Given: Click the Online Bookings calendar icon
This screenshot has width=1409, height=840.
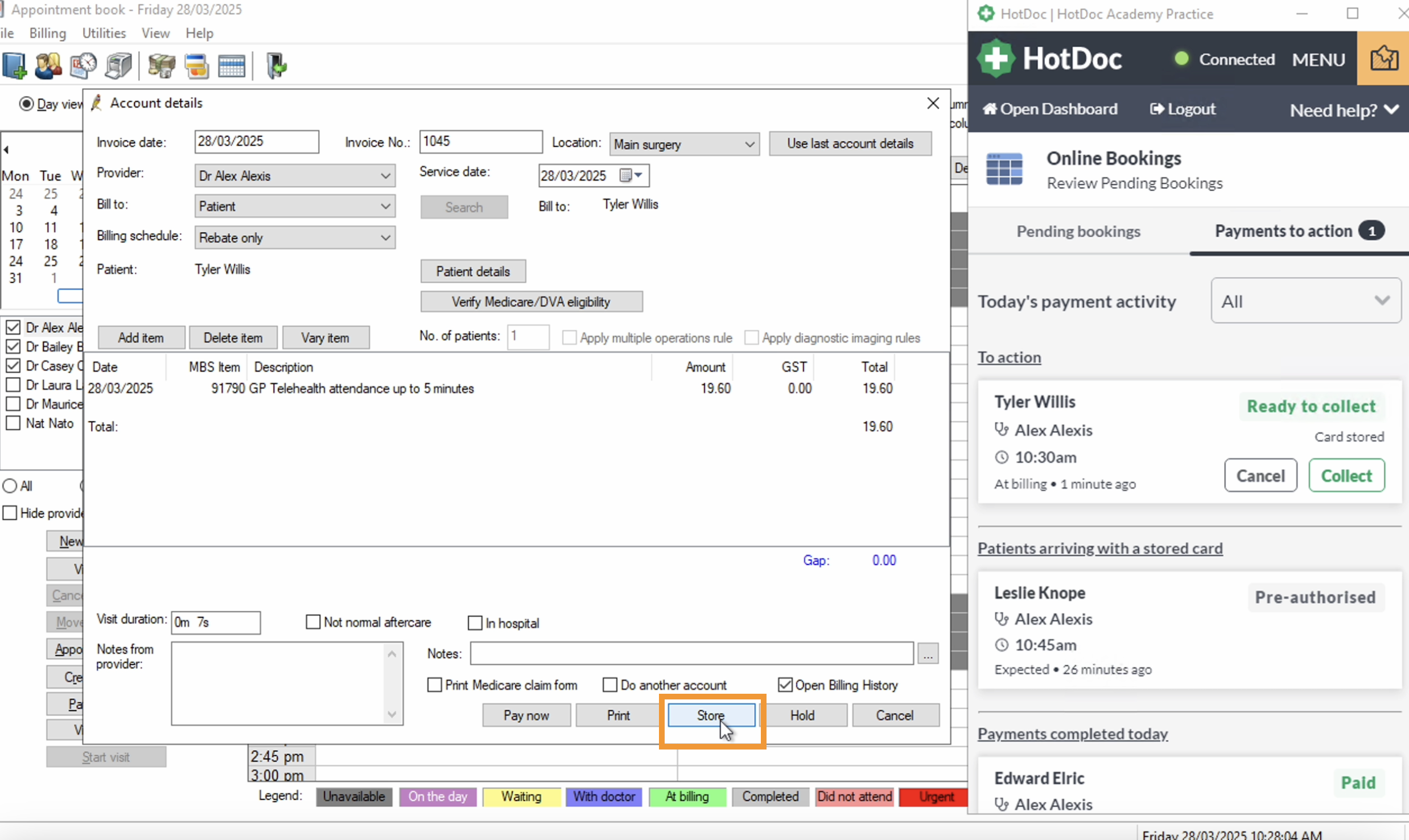Looking at the screenshot, I should [1004, 169].
